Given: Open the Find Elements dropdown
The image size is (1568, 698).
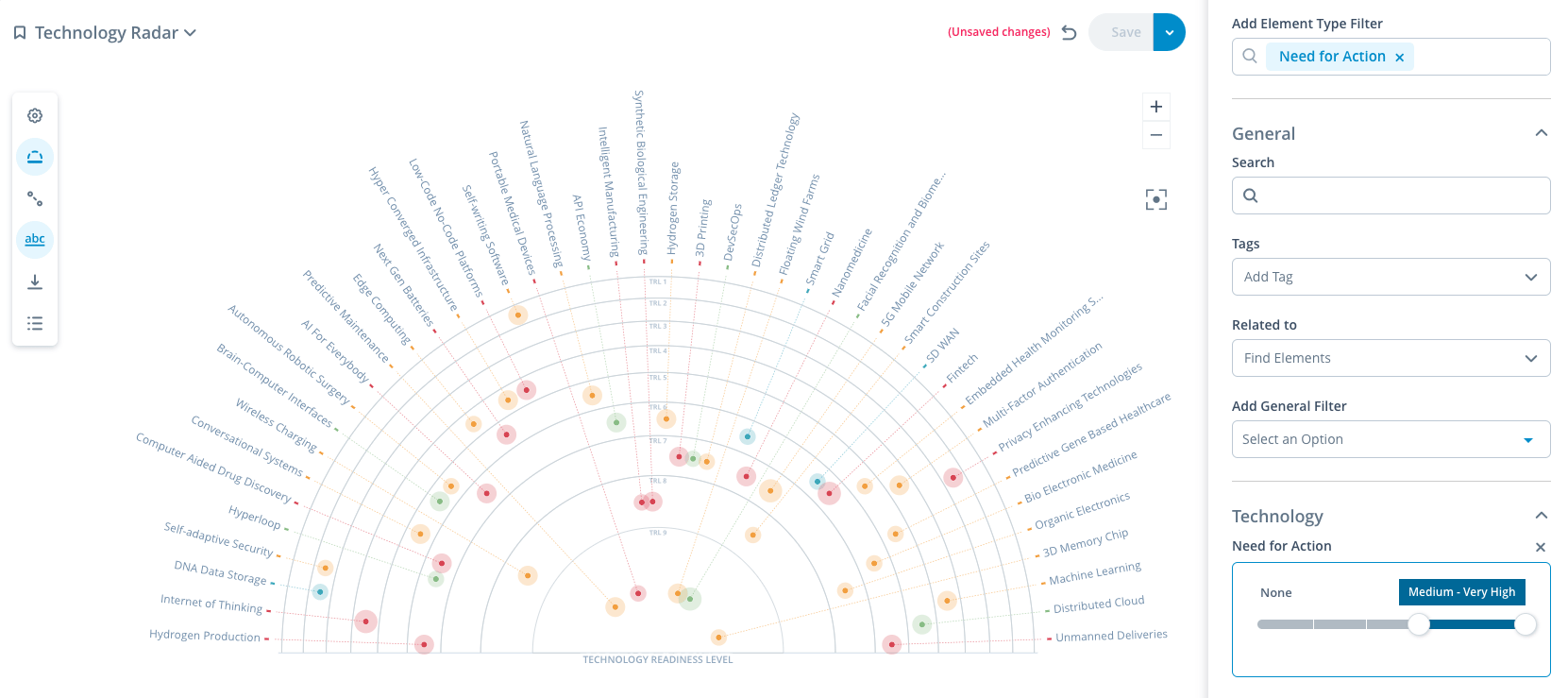Looking at the screenshot, I should click(1391, 358).
